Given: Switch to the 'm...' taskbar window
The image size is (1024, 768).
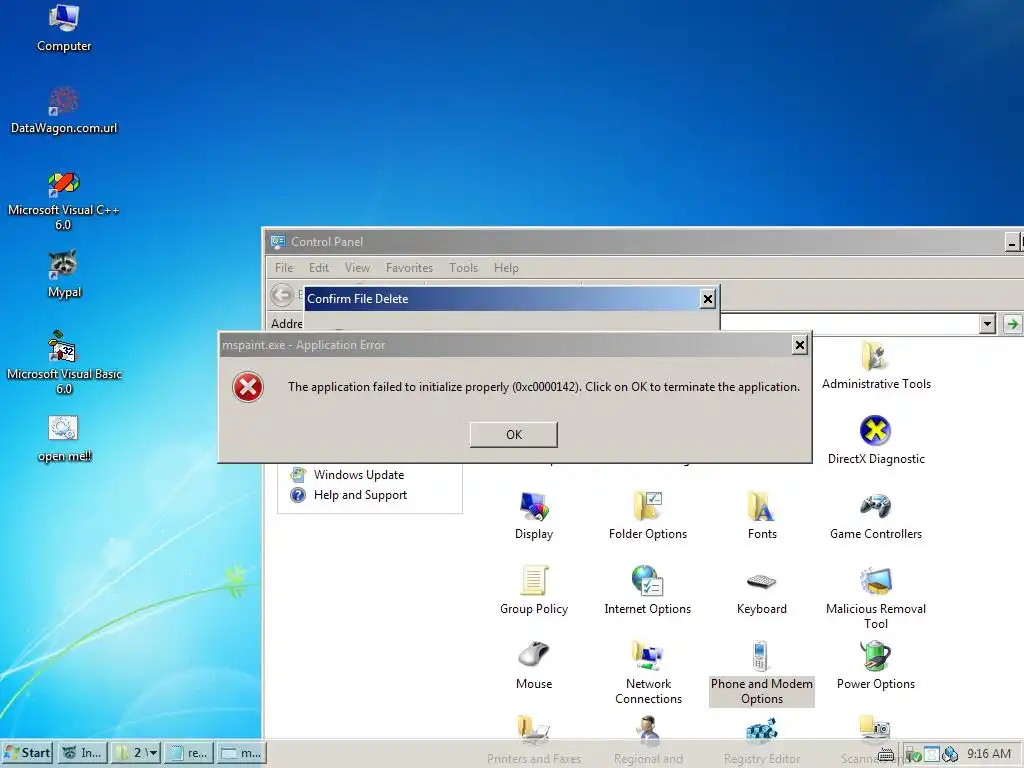Looking at the screenshot, I should click(x=242, y=753).
